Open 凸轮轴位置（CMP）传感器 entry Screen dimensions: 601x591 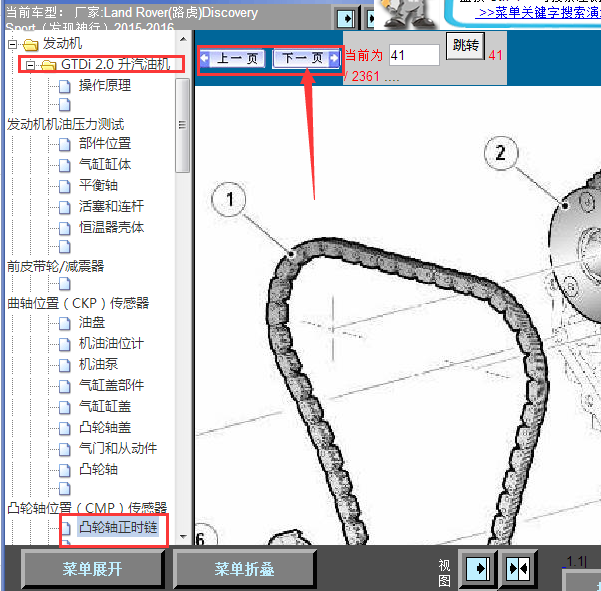[87, 508]
